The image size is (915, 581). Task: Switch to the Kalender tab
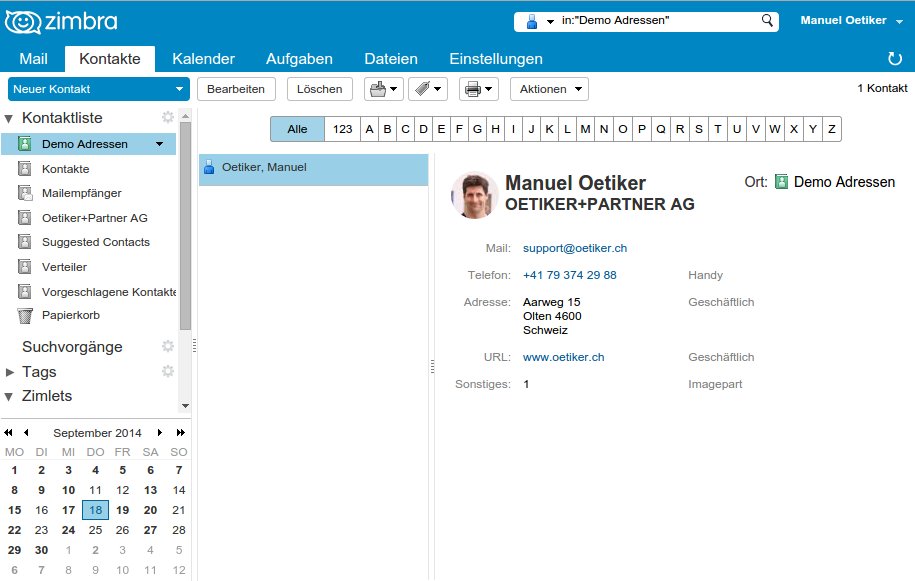point(203,59)
